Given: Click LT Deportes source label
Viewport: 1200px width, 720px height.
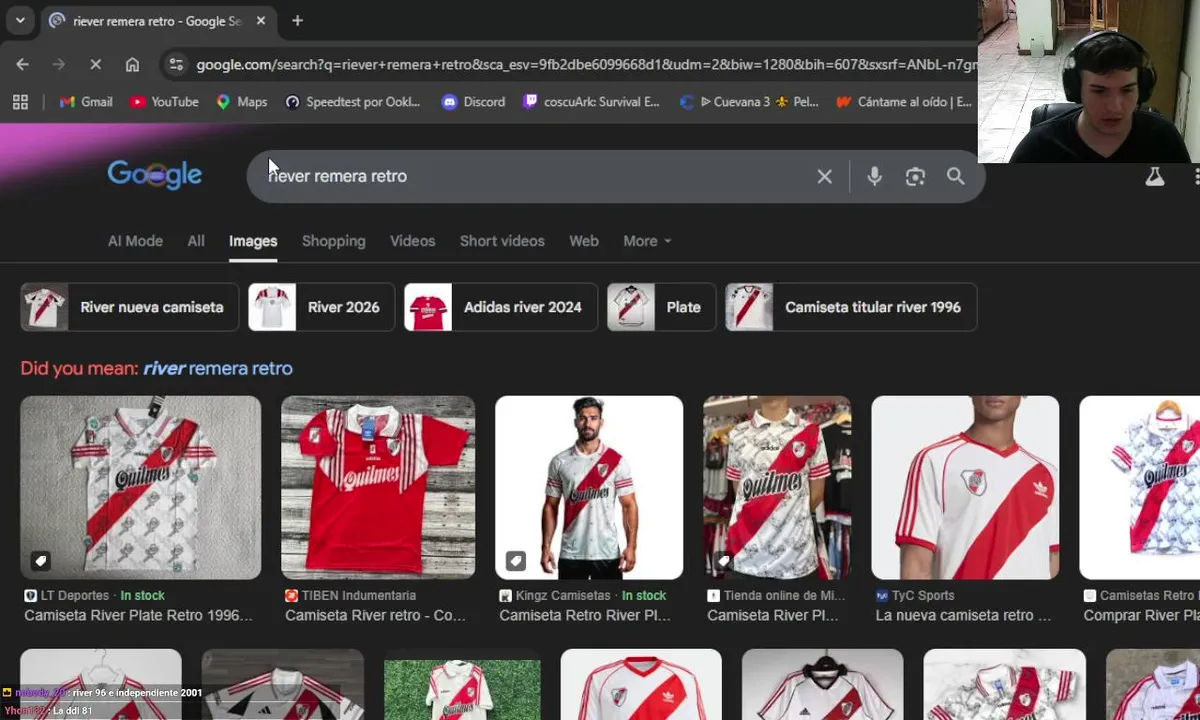Looking at the screenshot, I should [x=75, y=595].
